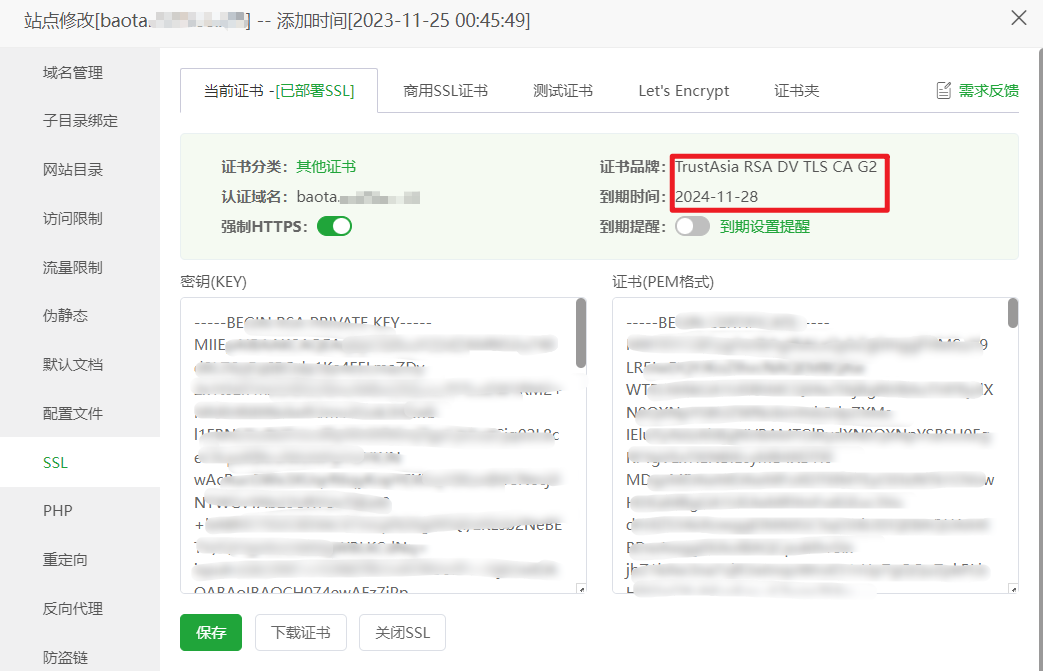Click 到期设置提醒 link

click(764, 227)
